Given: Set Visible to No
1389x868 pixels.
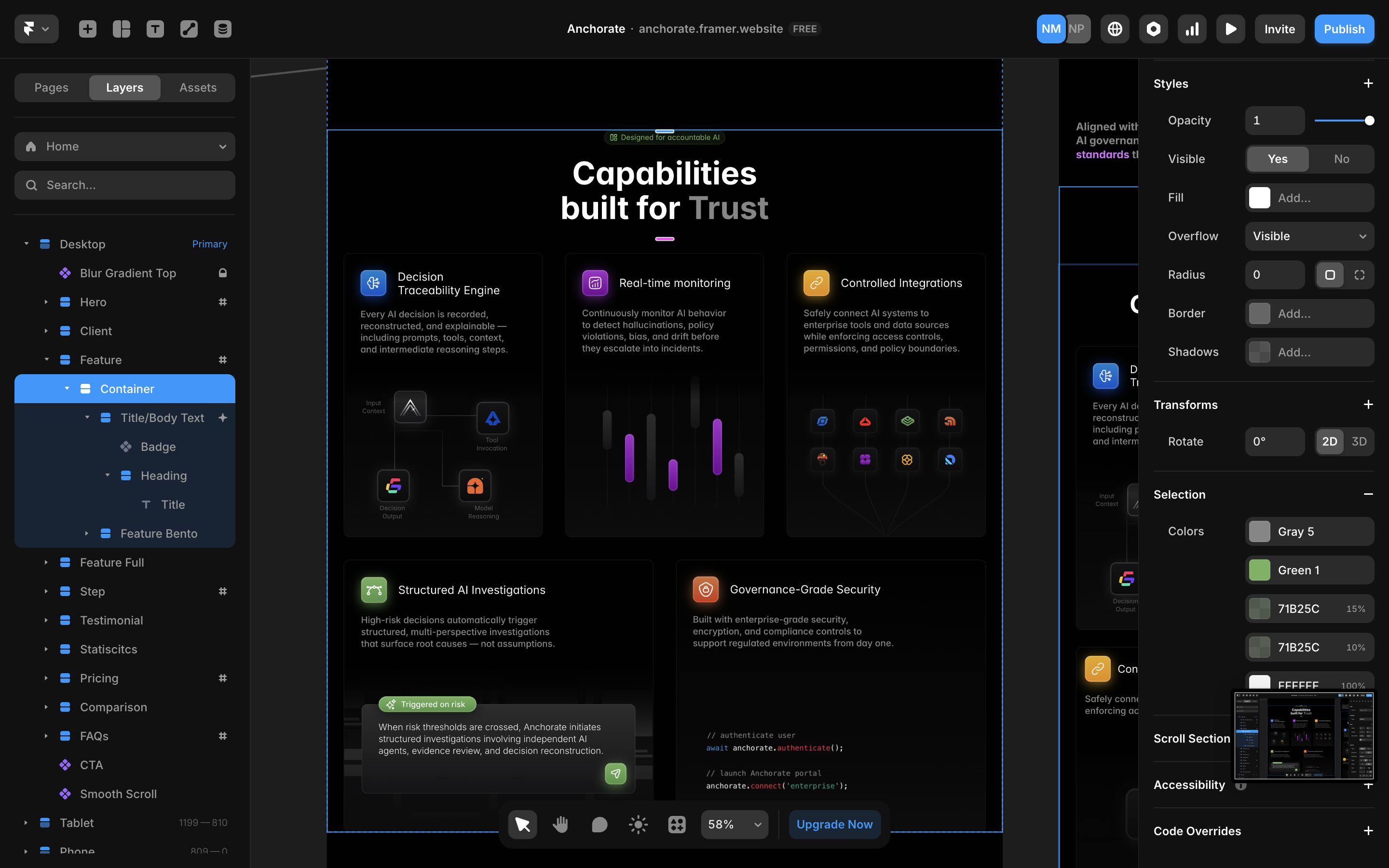Looking at the screenshot, I should [1341, 159].
